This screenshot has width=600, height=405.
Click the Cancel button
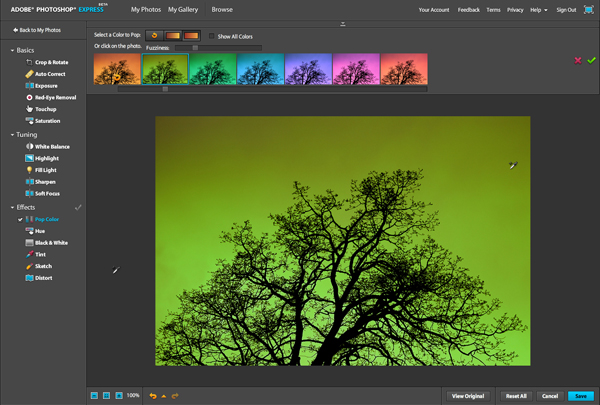pos(550,396)
